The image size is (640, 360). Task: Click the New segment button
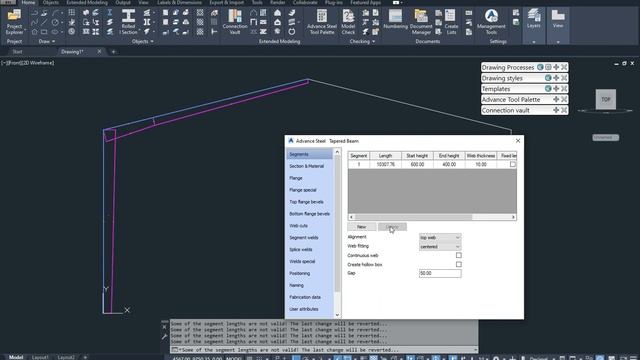click(362, 227)
